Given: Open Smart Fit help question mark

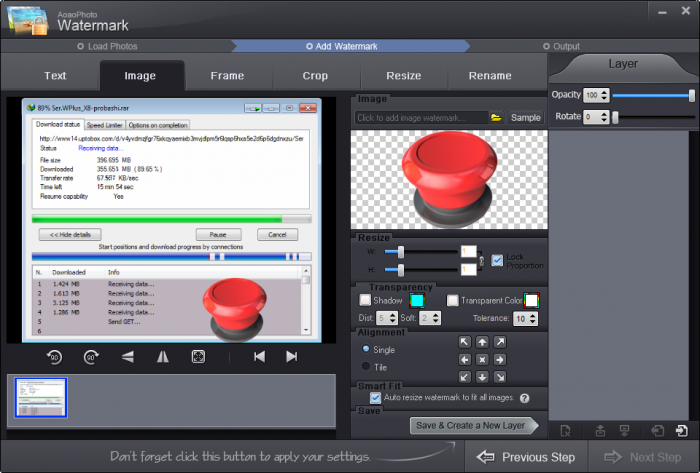Looking at the screenshot, I should tap(525, 398).
